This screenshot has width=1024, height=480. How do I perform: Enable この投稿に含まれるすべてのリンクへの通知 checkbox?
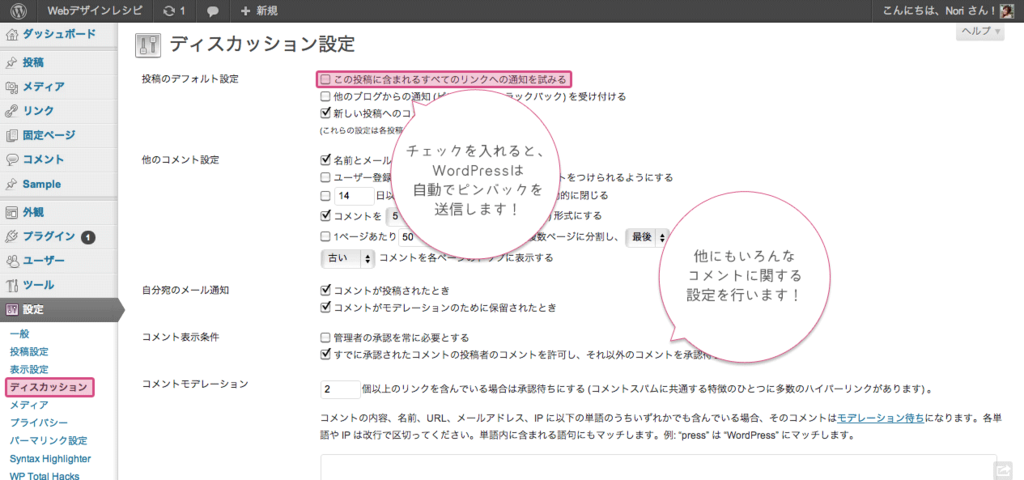[x=325, y=80]
